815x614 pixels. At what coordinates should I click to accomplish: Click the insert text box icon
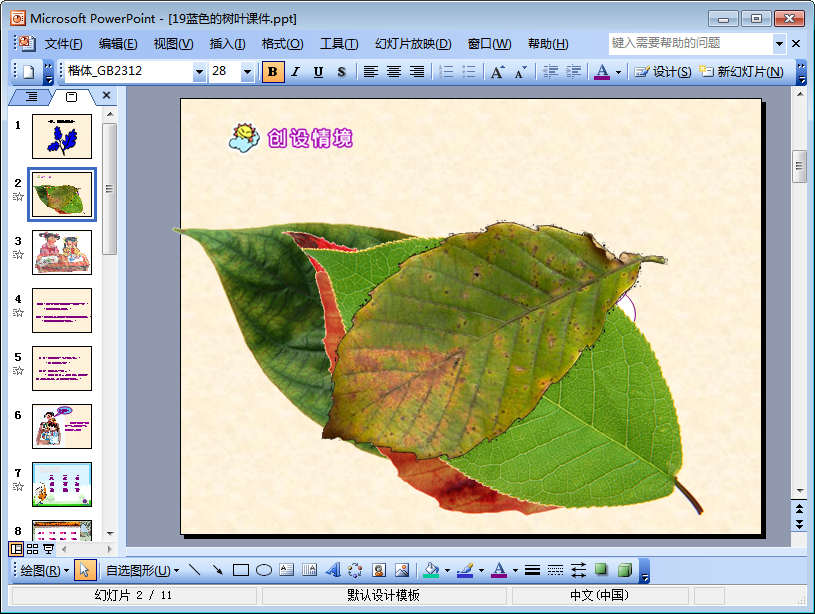[287, 570]
